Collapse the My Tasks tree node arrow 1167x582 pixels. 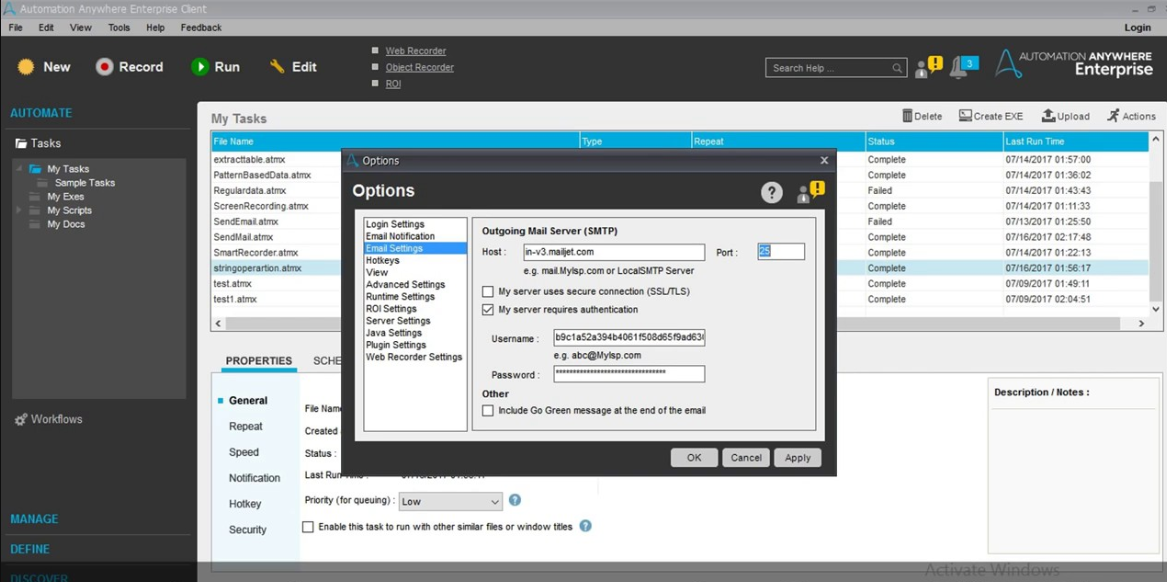[20, 168]
